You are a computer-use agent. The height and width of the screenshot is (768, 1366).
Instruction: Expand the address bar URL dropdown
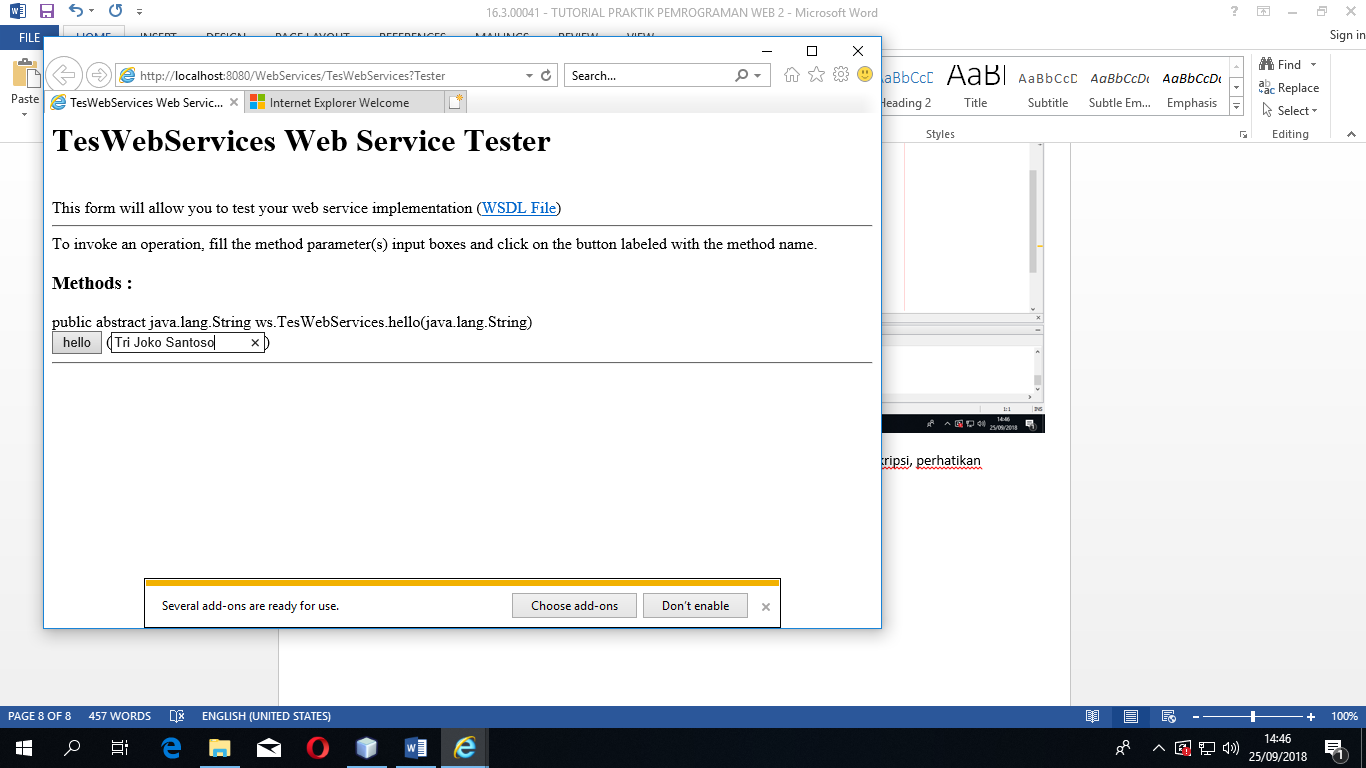click(529, 76)
